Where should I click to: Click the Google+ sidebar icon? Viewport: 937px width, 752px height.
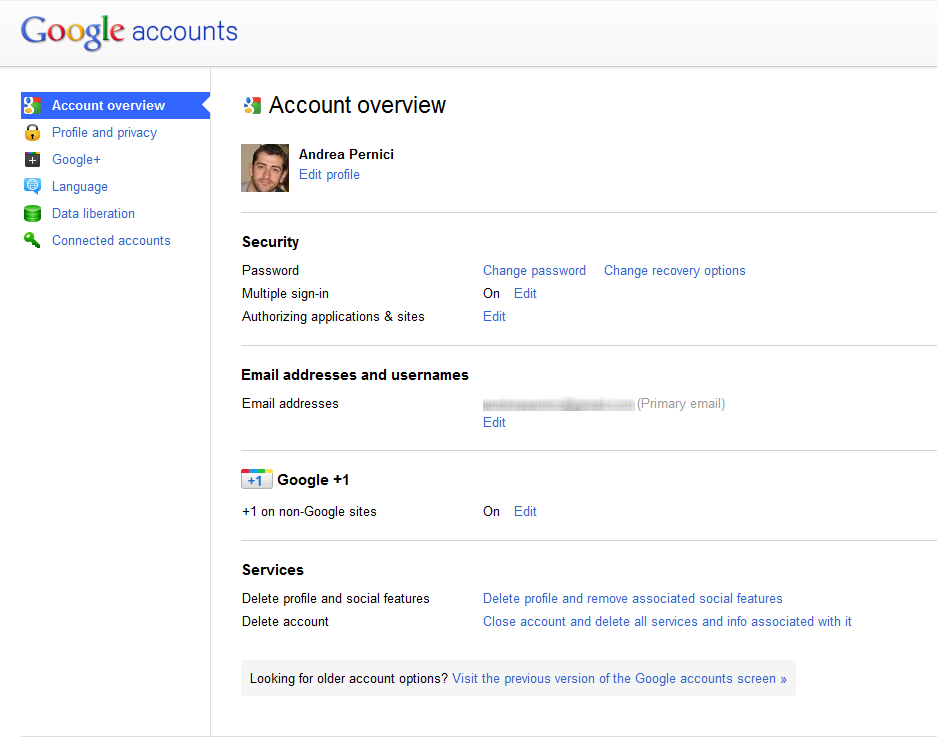coord(33,159)
